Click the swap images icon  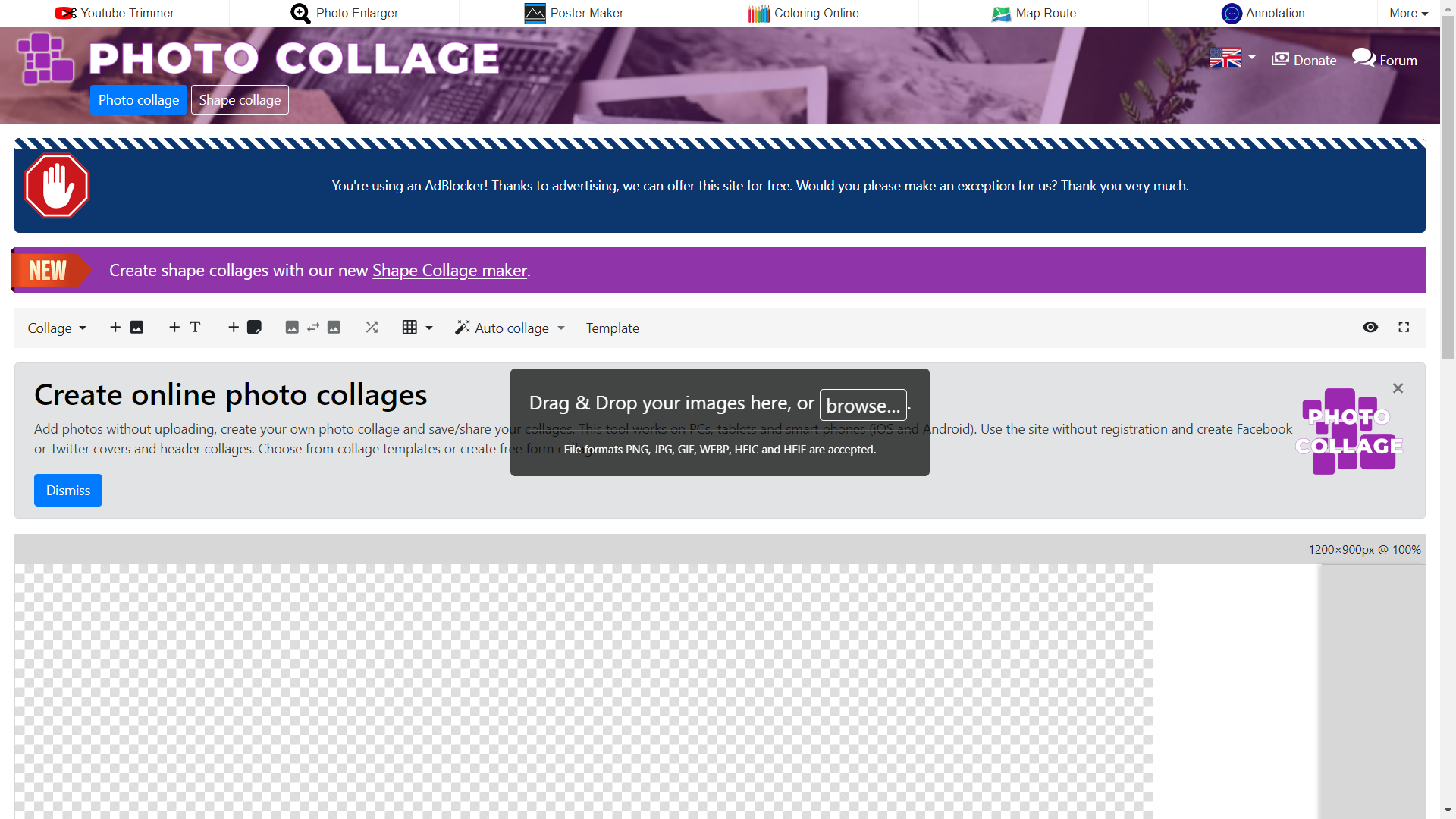(312, 328)
